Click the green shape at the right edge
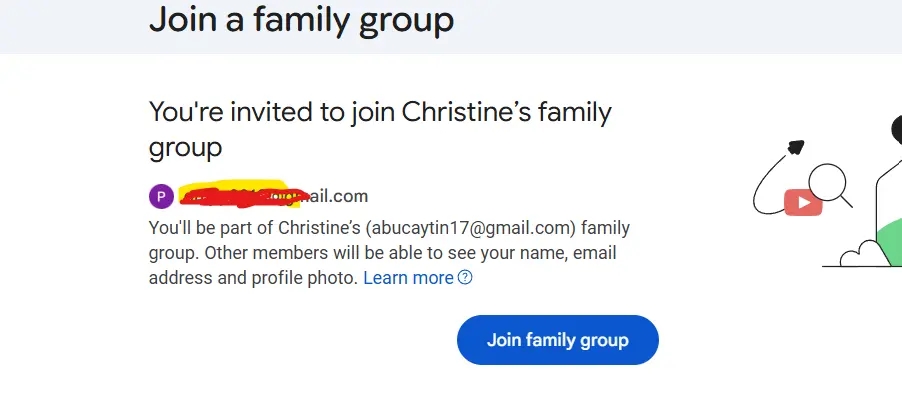Screen dimensions: 902x397 click(889, 242)
